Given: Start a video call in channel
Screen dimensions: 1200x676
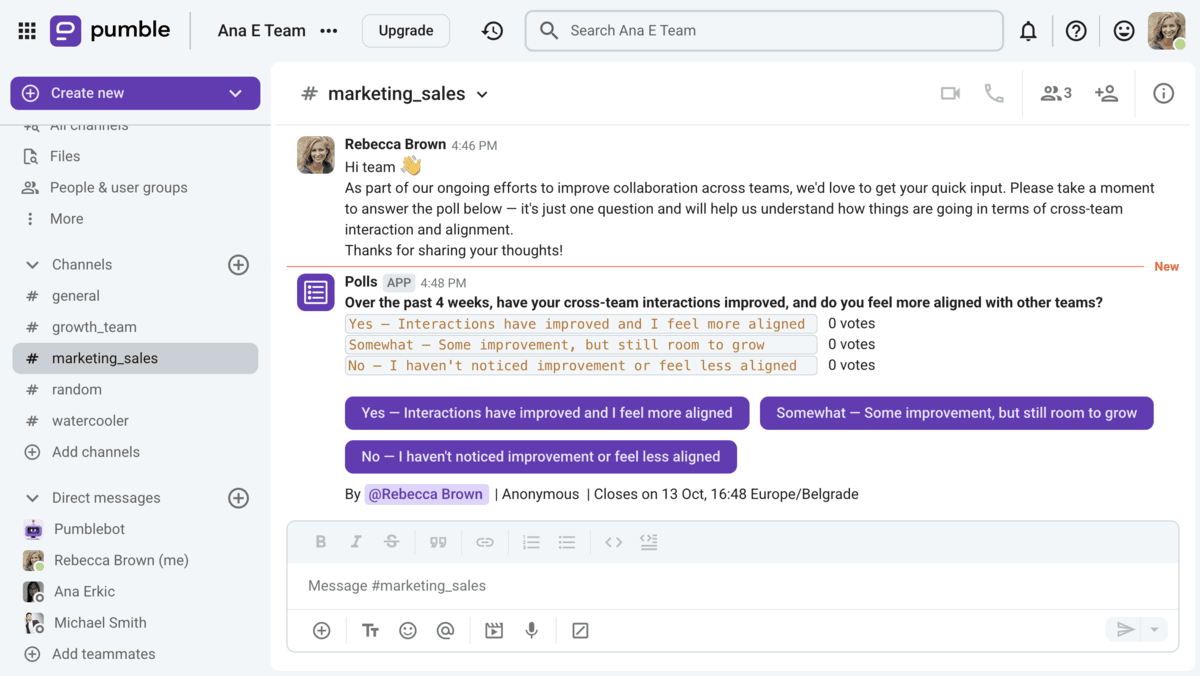Looking at the screenshot, I should pyautogui.click(x=950, y=93).
